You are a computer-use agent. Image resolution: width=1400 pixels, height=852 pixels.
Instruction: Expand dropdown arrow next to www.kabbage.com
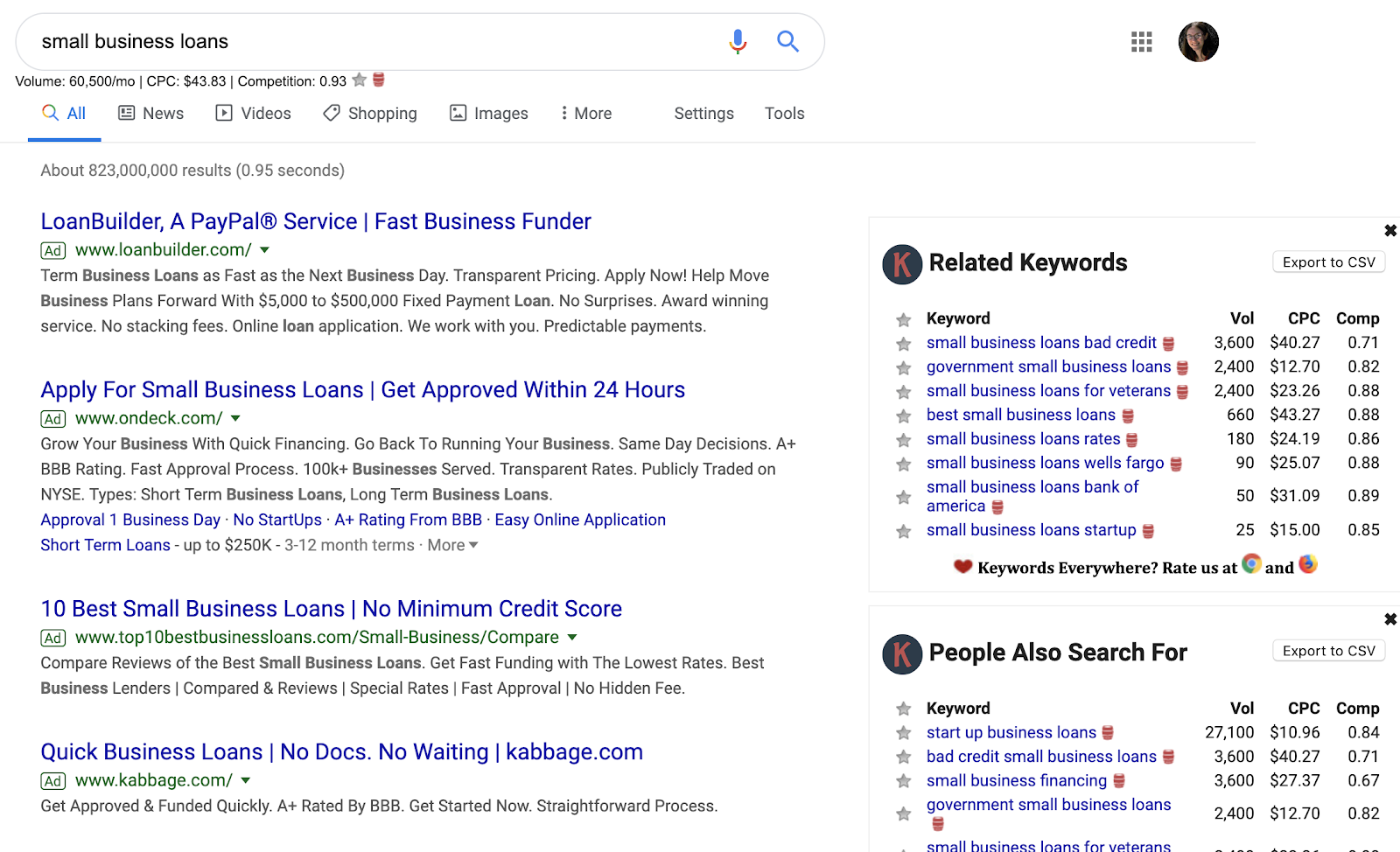coord(246,780)
